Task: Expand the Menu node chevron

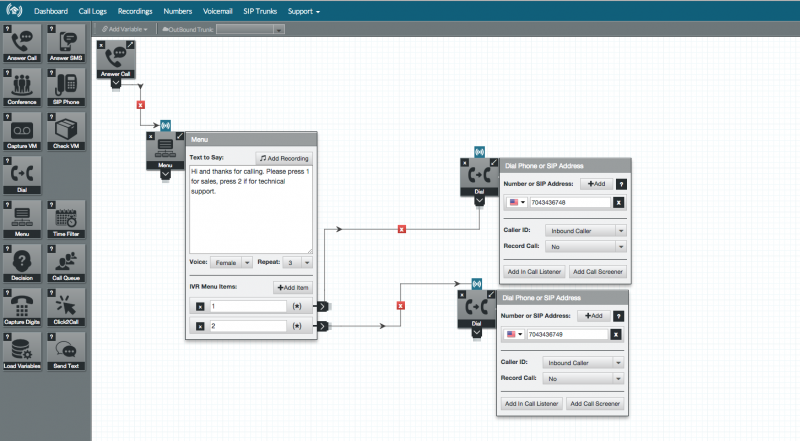Action: [x=165, y=175]
